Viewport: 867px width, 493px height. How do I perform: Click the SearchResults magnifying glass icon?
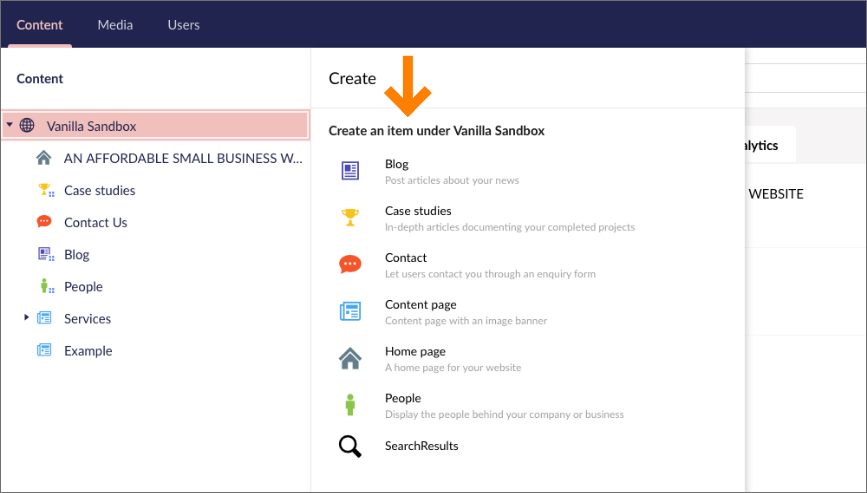click(x=350, y=446)
